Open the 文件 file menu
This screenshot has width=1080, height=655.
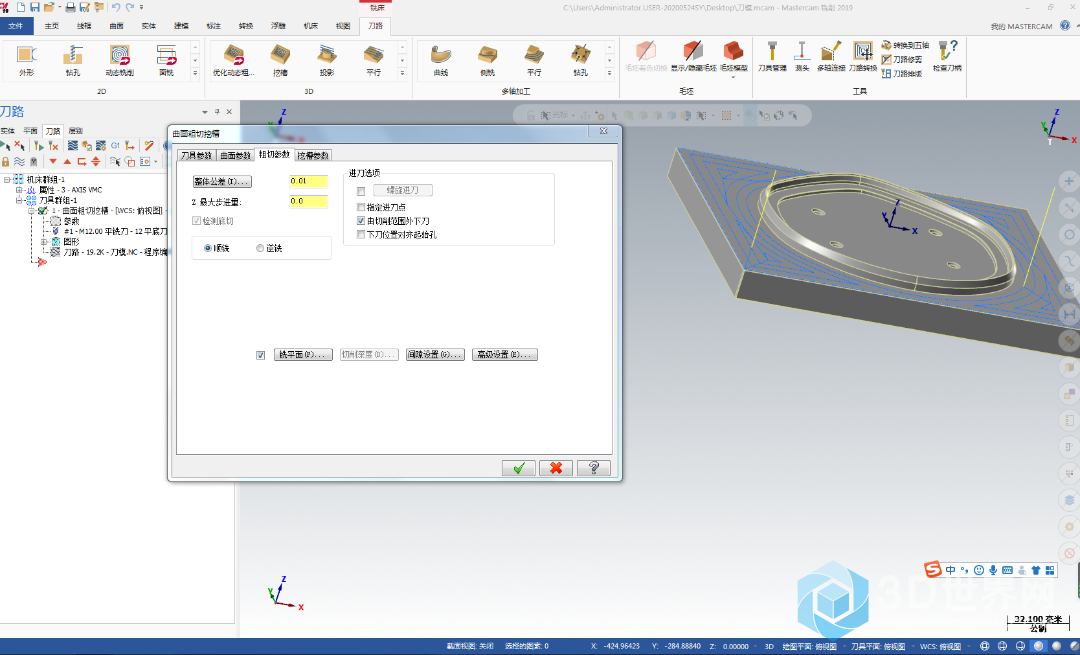[17, 26]
